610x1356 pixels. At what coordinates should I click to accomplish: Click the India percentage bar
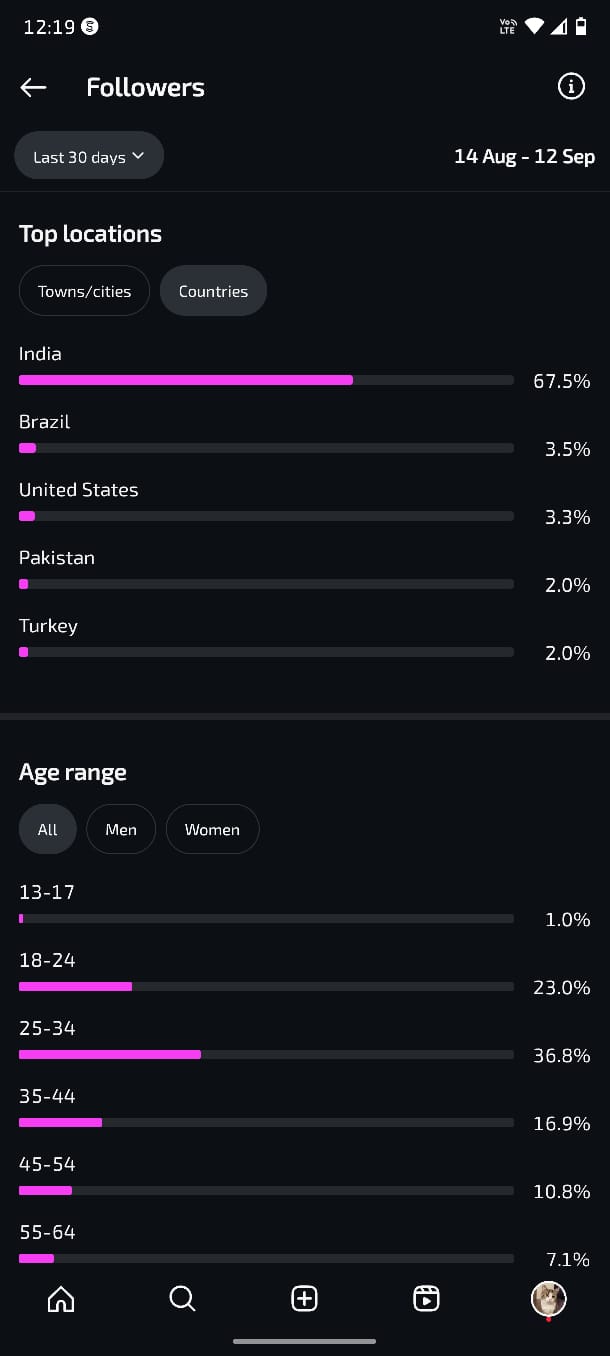pyautogui.click(x=265, y=380)
